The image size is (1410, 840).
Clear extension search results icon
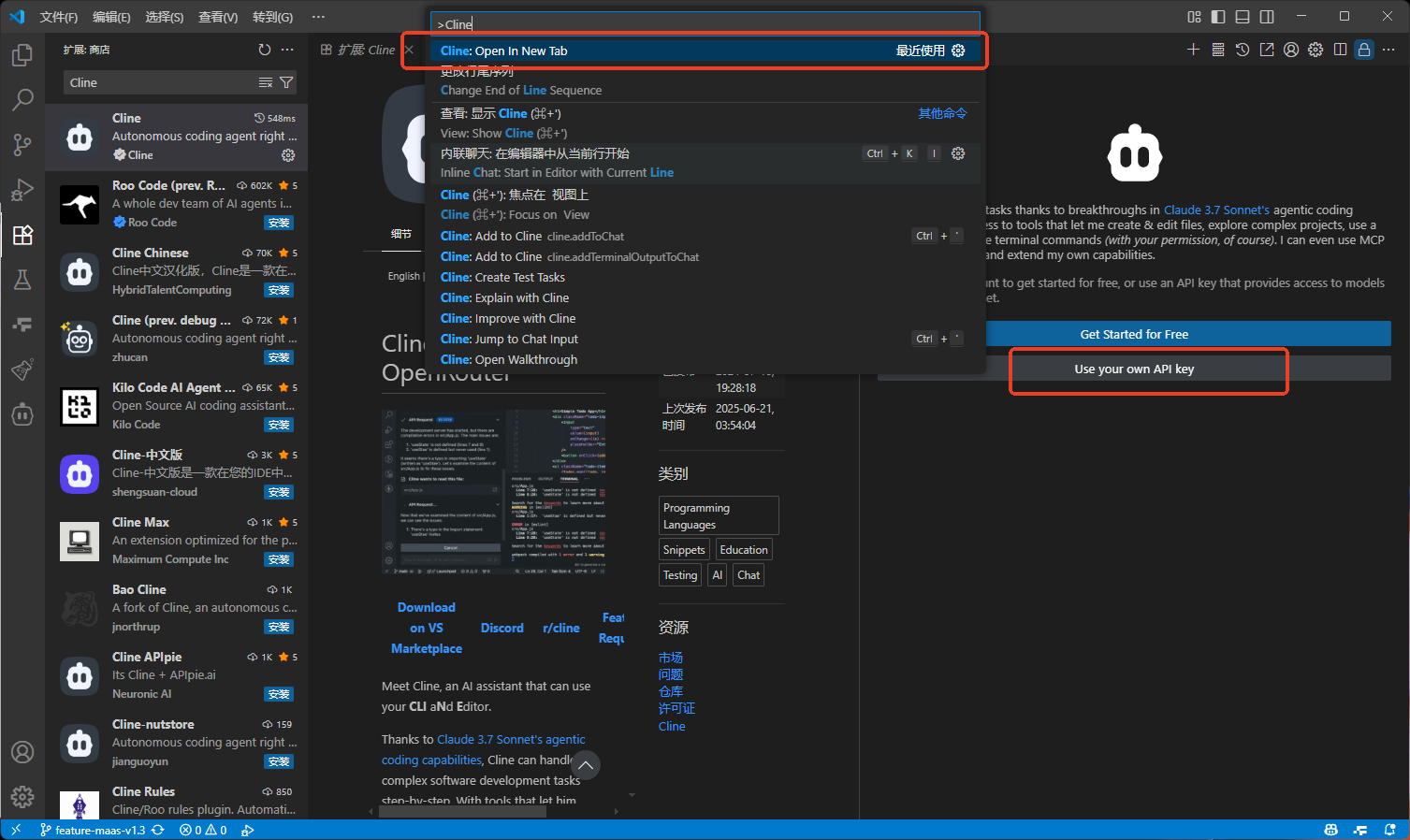tap(266, 83)
